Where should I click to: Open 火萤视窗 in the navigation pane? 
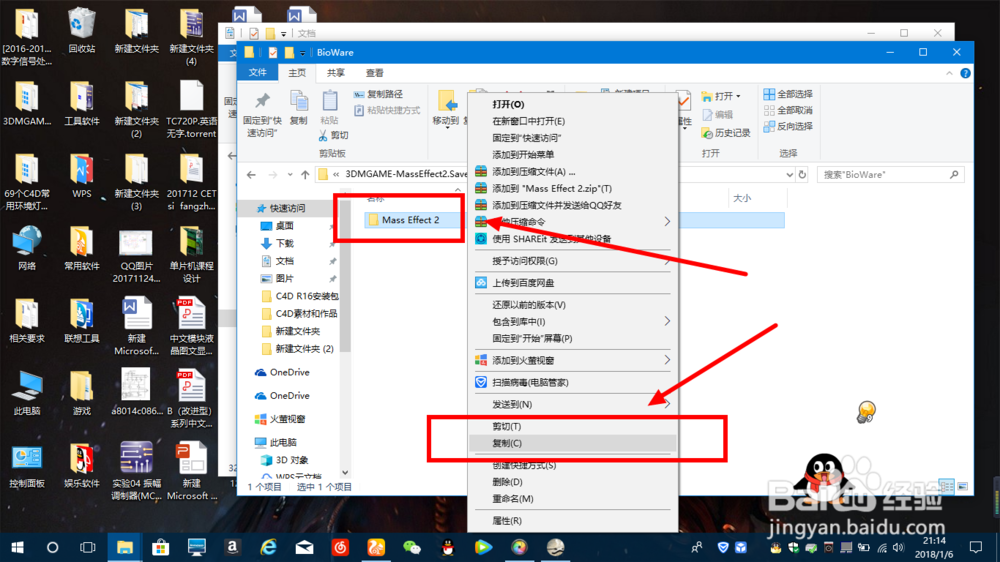pyautogui.click(x=280, y=418)
